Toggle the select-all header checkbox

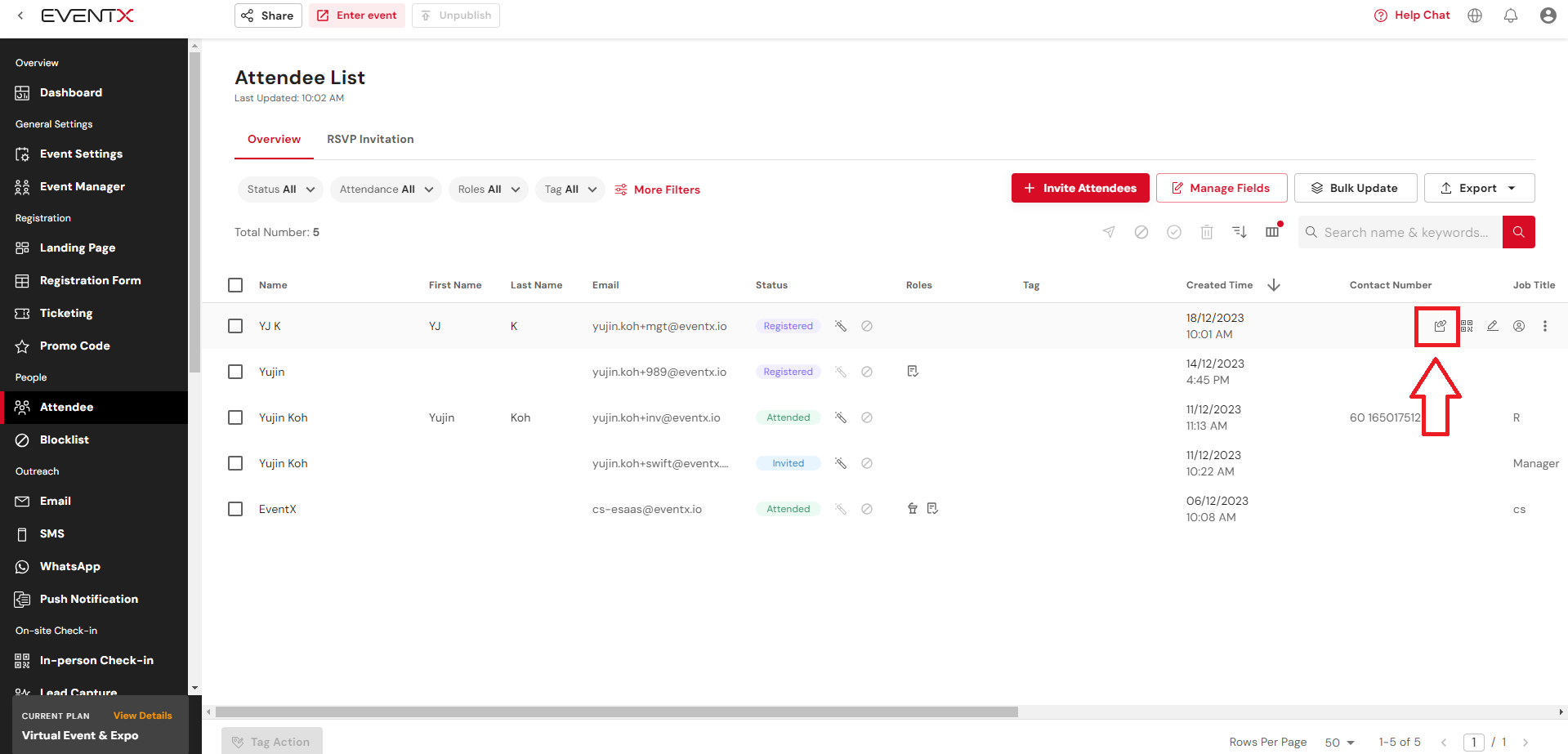(235, 285)
